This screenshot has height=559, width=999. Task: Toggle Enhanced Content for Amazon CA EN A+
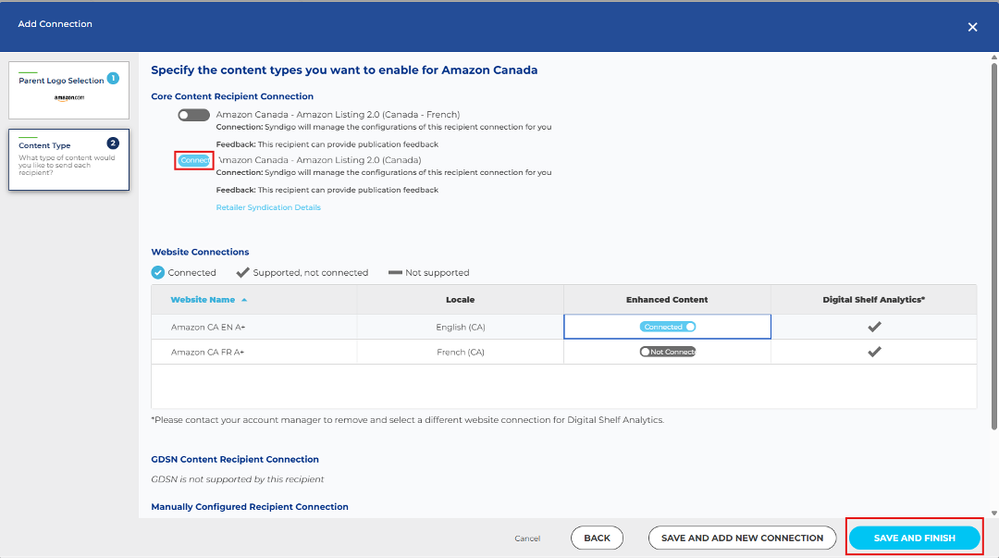click(667, 327)
